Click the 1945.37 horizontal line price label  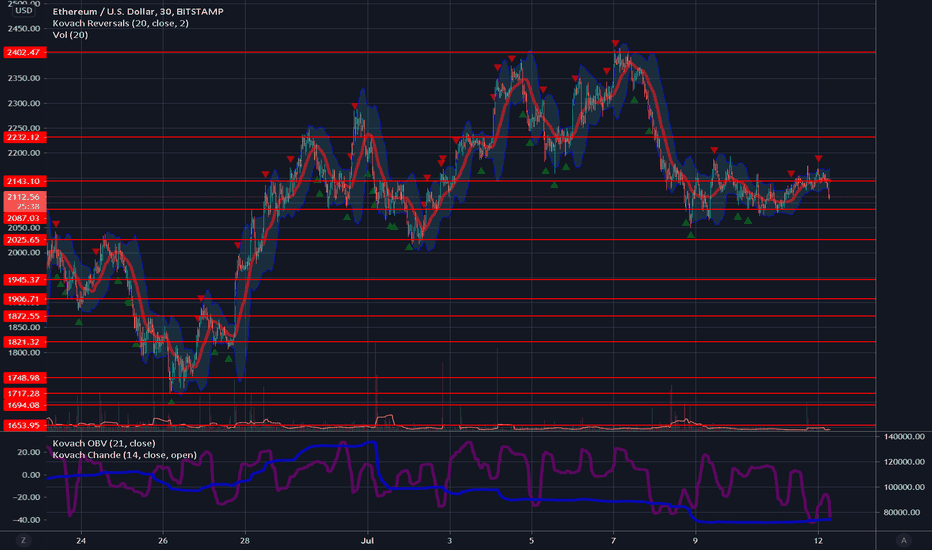tap(24, 279)
